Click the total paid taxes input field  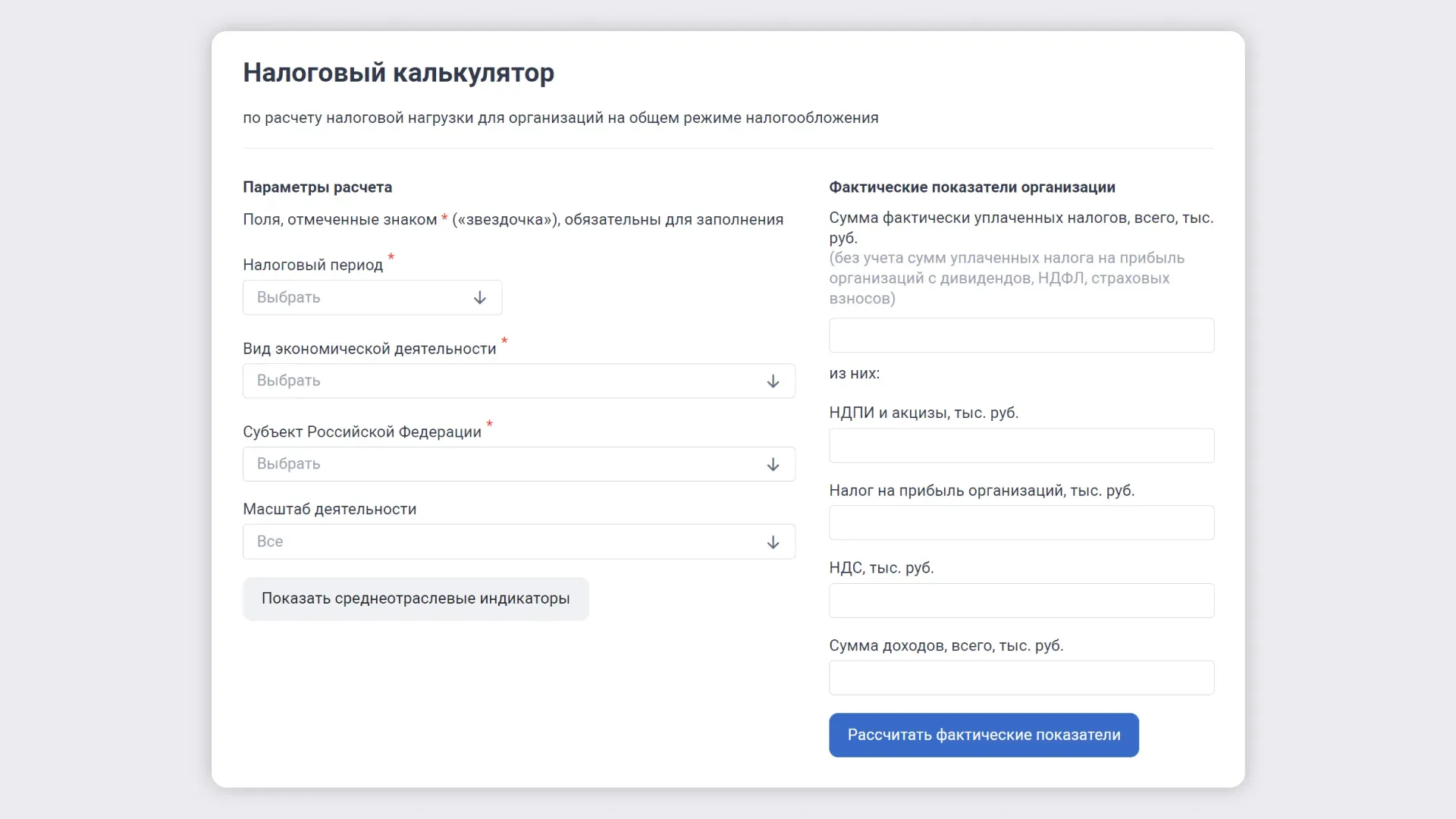[x=1020, y=335]
